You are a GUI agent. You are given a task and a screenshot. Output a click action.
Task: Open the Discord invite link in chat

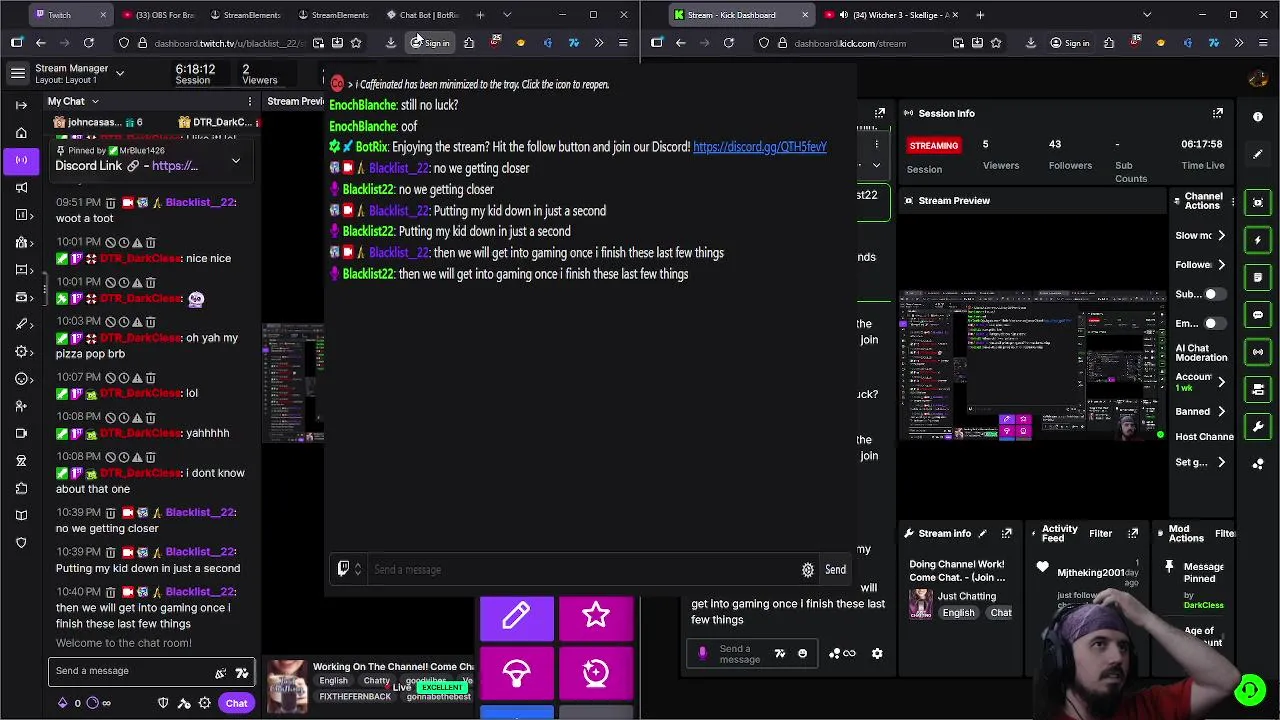pyautogui.click(x=760, y=147)
